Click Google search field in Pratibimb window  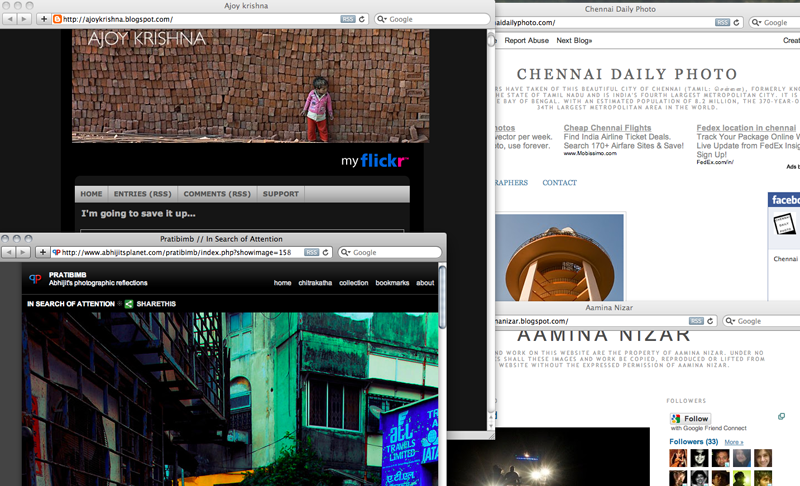(x=390, y=252)
